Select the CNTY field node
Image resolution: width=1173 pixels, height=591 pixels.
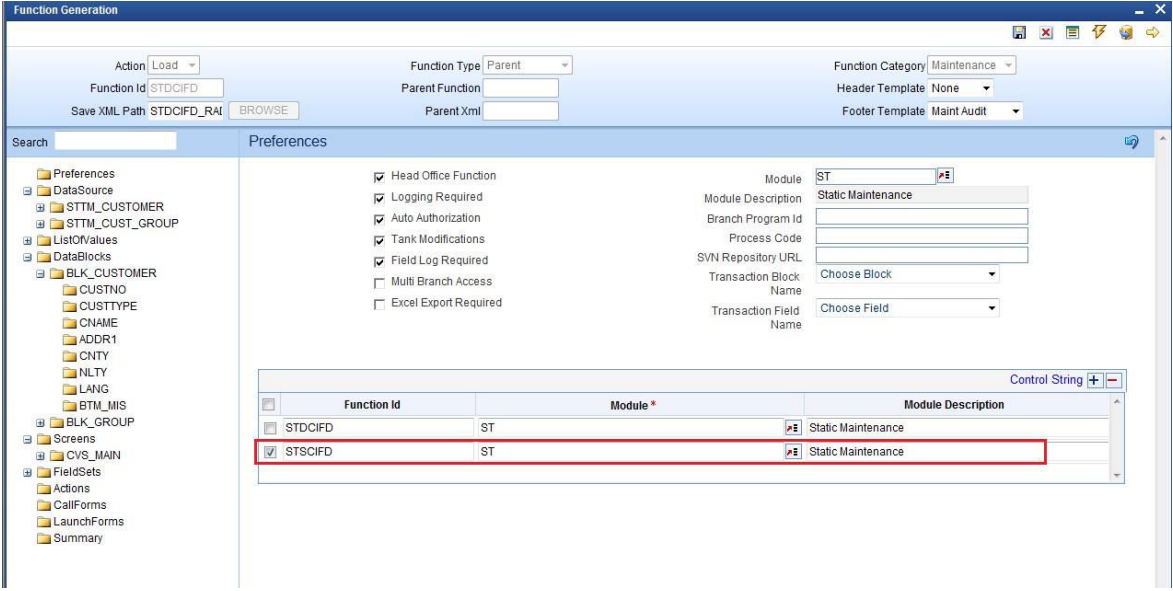86,355
